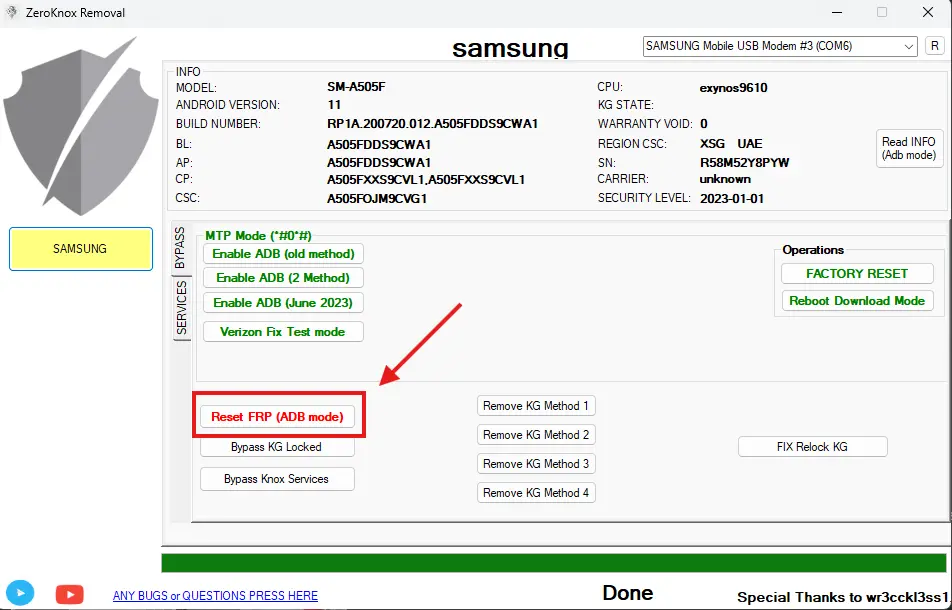
Task: Click the blue play icon at bottom
Action: click(20, 593)
